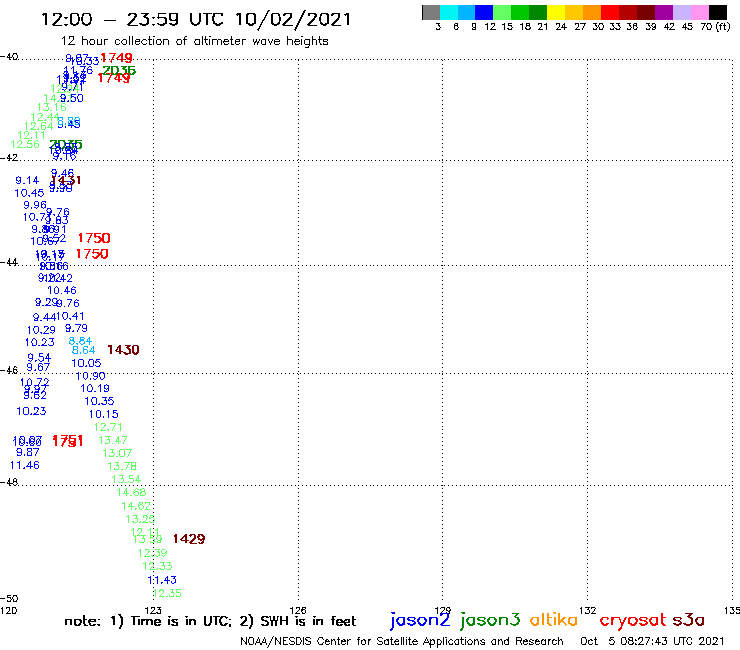Select the green reading '13.47'
Viewport: 740px width, 650px height.
[x=113, y=440]
